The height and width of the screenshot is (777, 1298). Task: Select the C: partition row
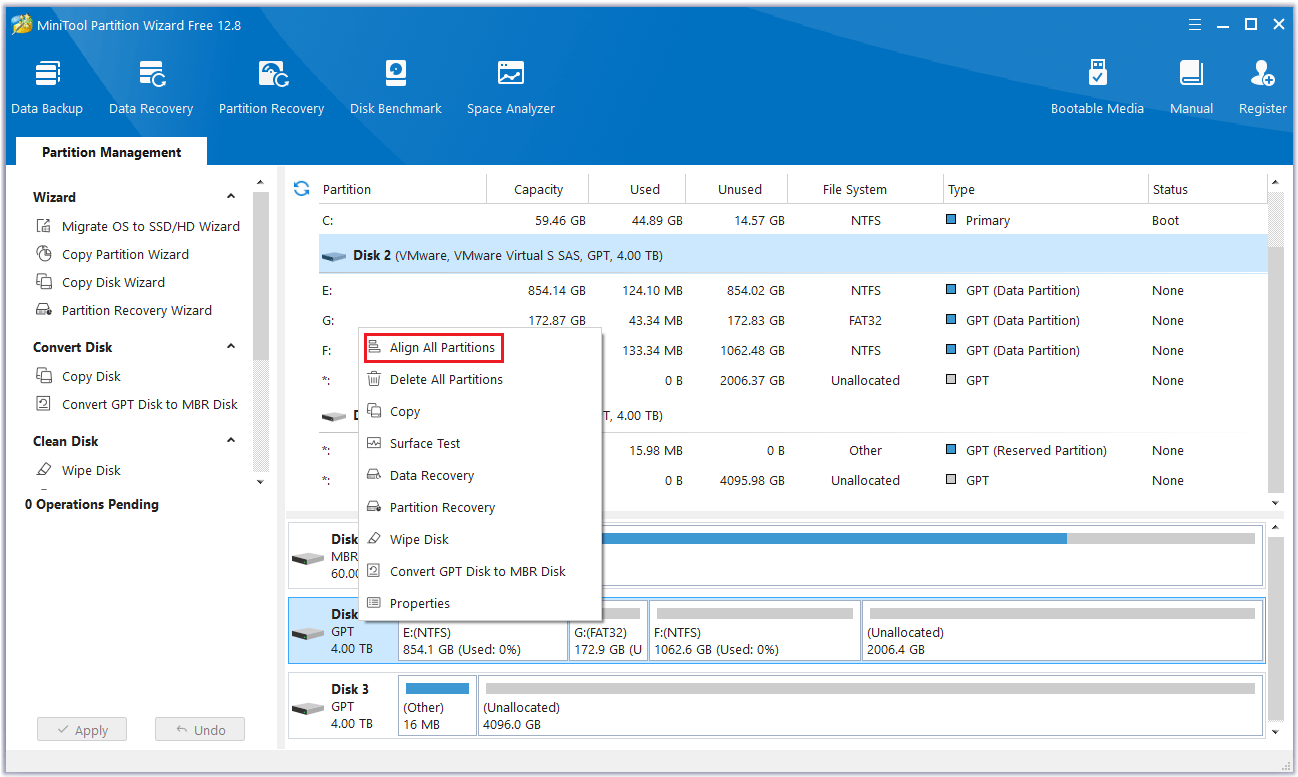pyautogui.click(x=792, y=220)
